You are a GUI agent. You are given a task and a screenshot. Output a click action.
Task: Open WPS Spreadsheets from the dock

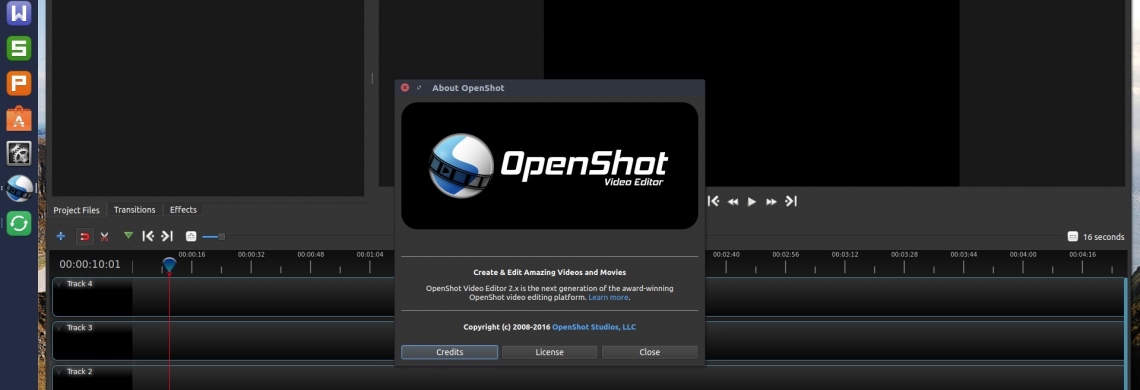(19, 48)
